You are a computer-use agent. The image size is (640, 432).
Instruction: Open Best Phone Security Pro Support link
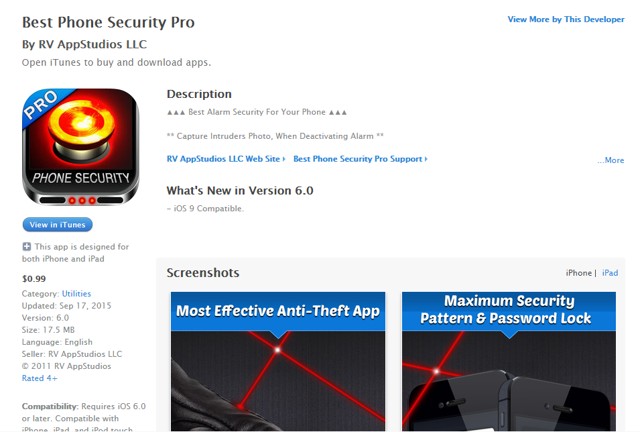click(358, 159)
